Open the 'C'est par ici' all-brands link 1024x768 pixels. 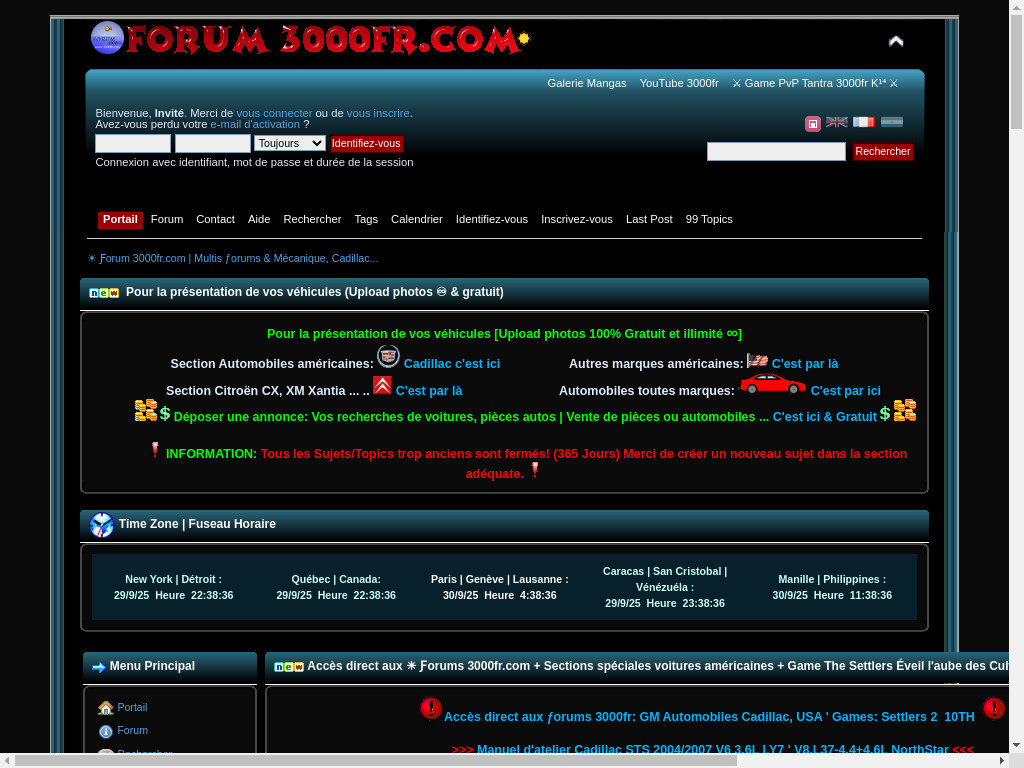(845, 391)
